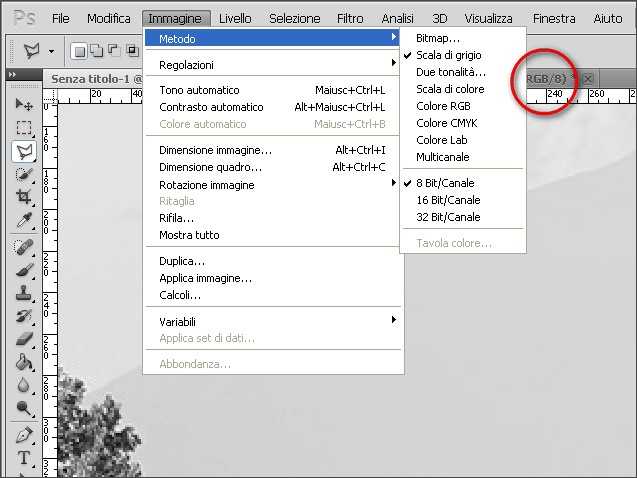
Task: Select the Eyedropper tool
Action: 24,220
